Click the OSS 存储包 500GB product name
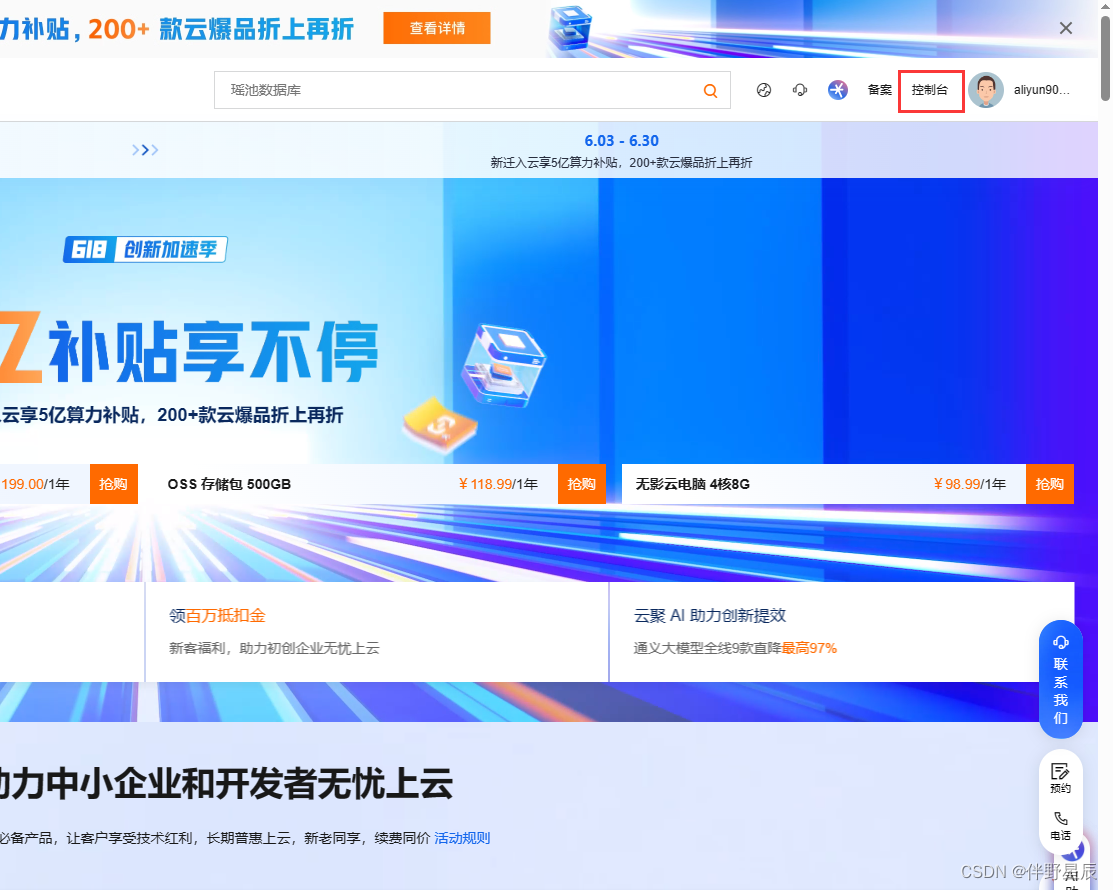1113x890 pixels. 229,484
